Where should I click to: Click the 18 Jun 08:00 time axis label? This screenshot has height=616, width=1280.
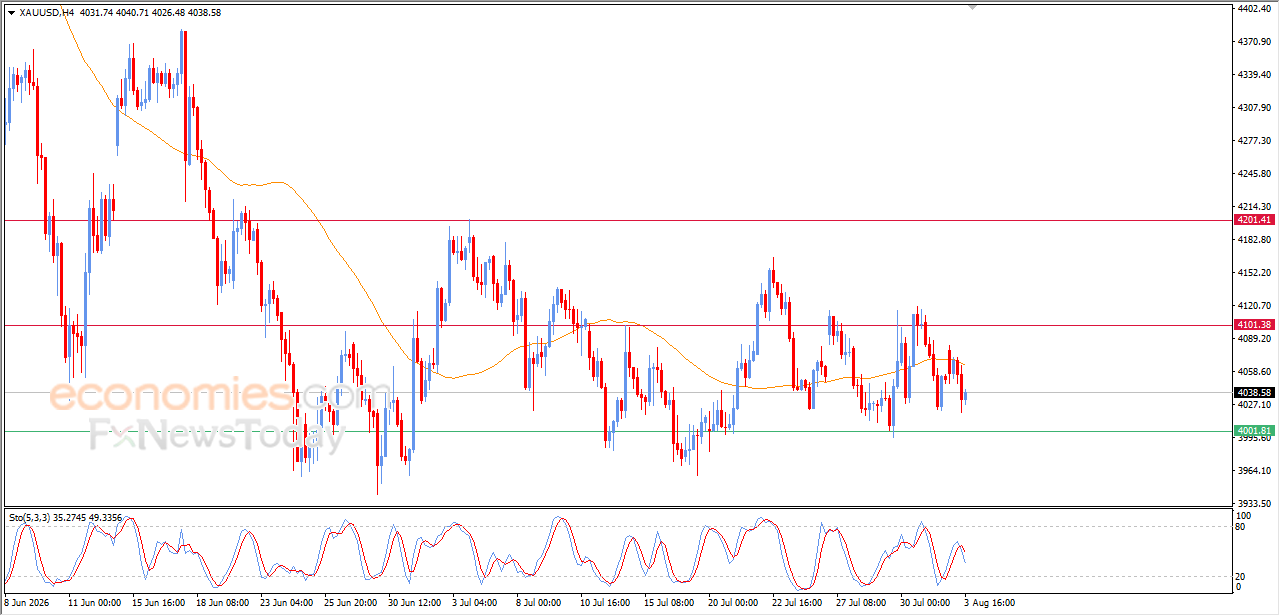point(223,603)
